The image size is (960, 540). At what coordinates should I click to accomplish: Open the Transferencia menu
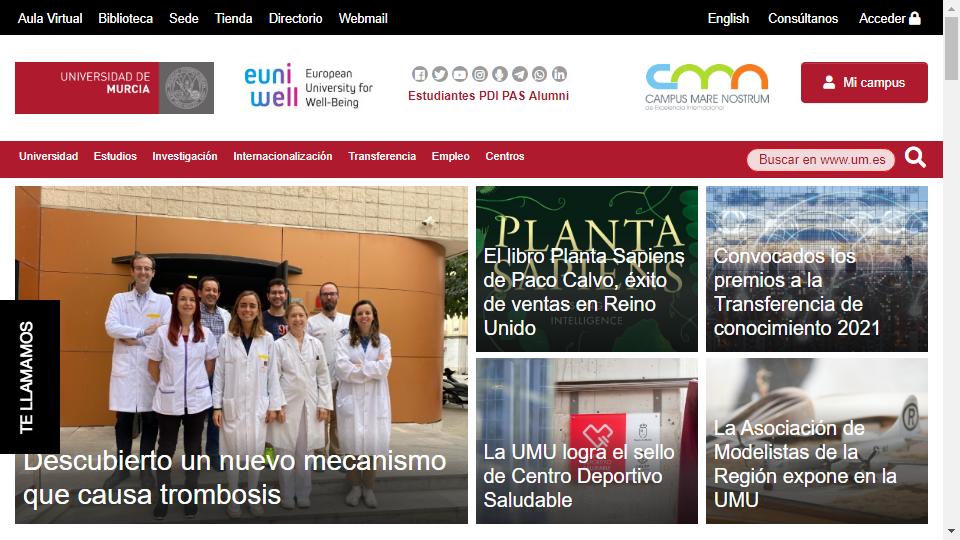coord(382,156)
